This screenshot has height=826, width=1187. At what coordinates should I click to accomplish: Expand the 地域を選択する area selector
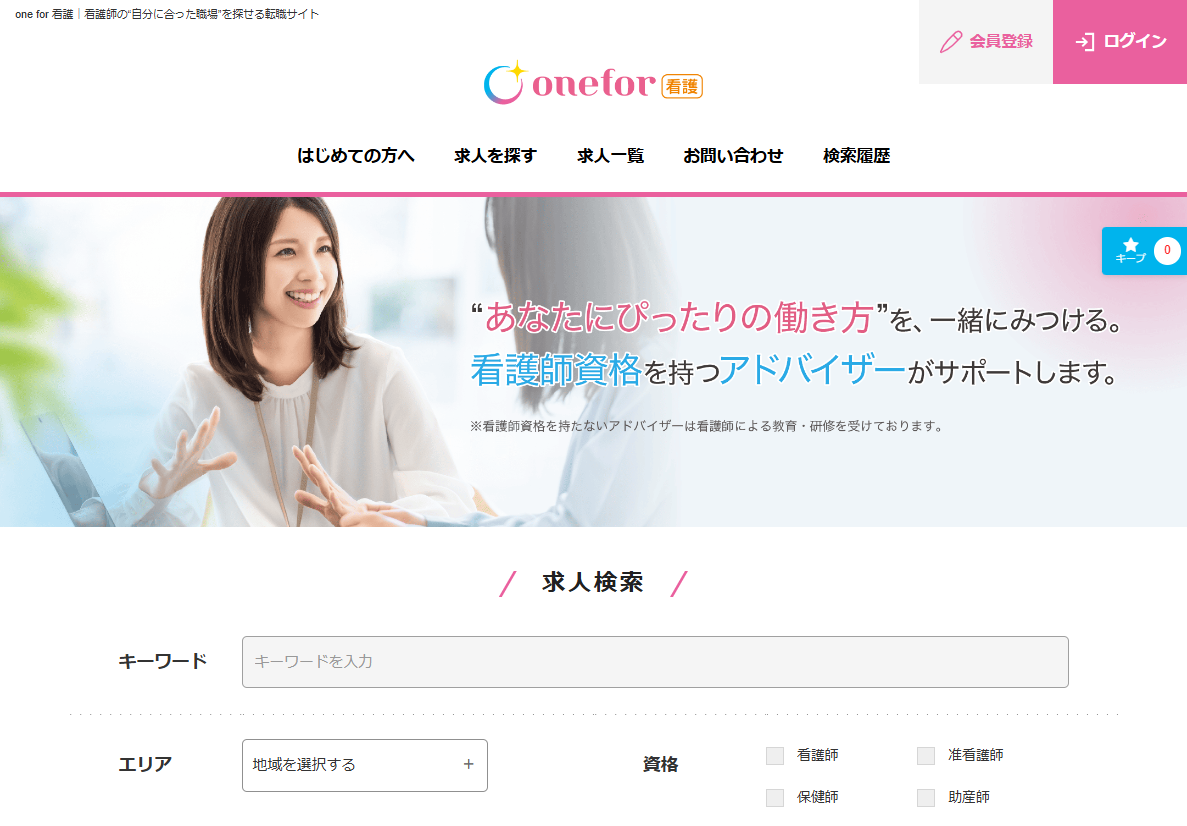tap(365, 765)
